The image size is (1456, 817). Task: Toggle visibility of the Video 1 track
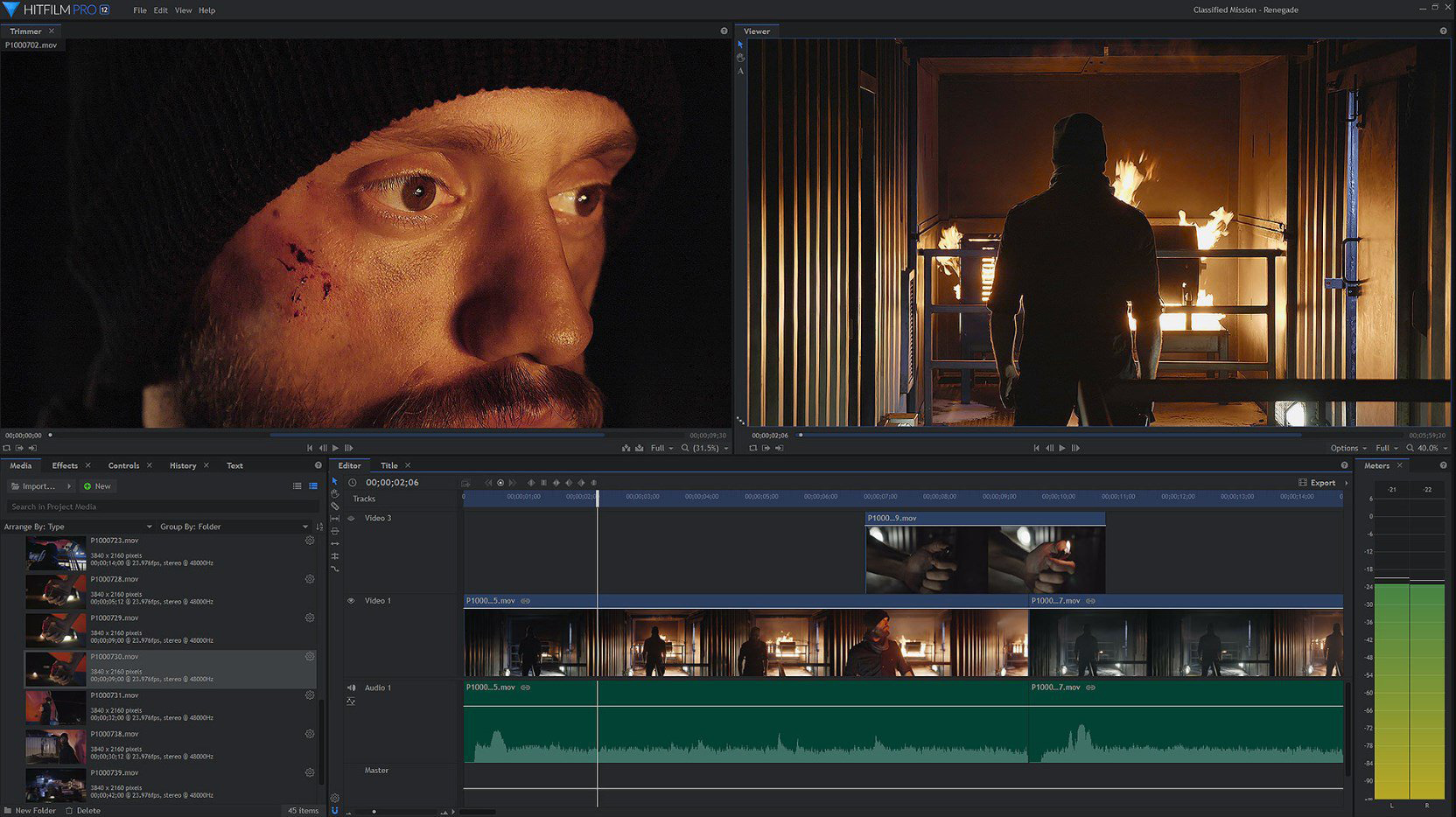point(350,601)
